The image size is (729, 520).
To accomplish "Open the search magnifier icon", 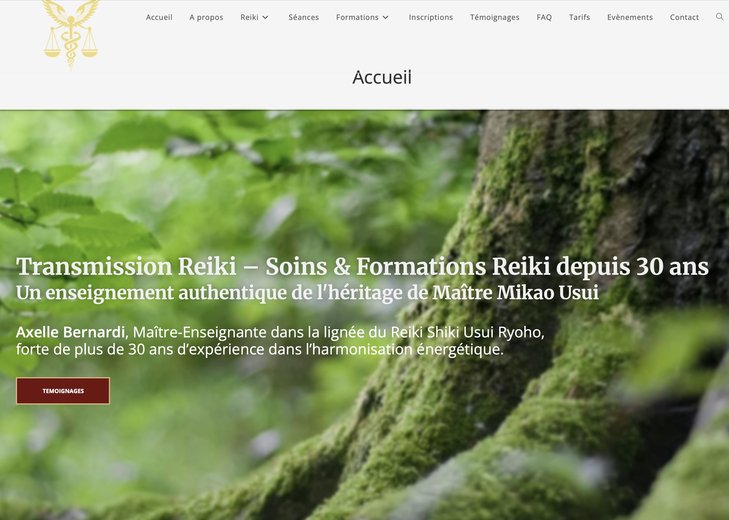I will [x=719, y=17].
